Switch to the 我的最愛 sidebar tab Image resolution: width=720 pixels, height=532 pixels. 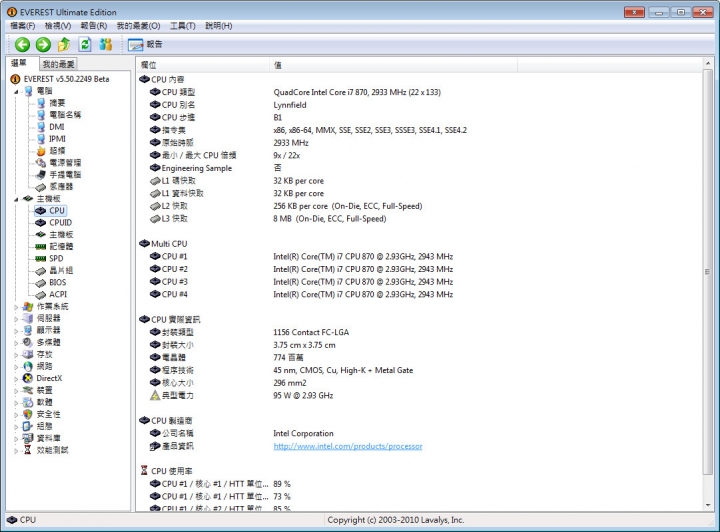58,64
